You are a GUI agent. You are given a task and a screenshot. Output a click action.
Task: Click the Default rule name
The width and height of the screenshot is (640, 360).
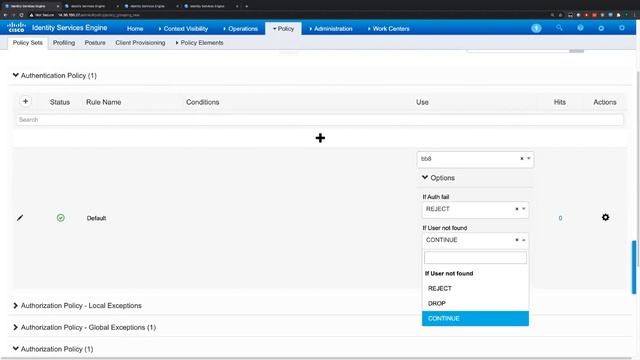coord(96,218)
